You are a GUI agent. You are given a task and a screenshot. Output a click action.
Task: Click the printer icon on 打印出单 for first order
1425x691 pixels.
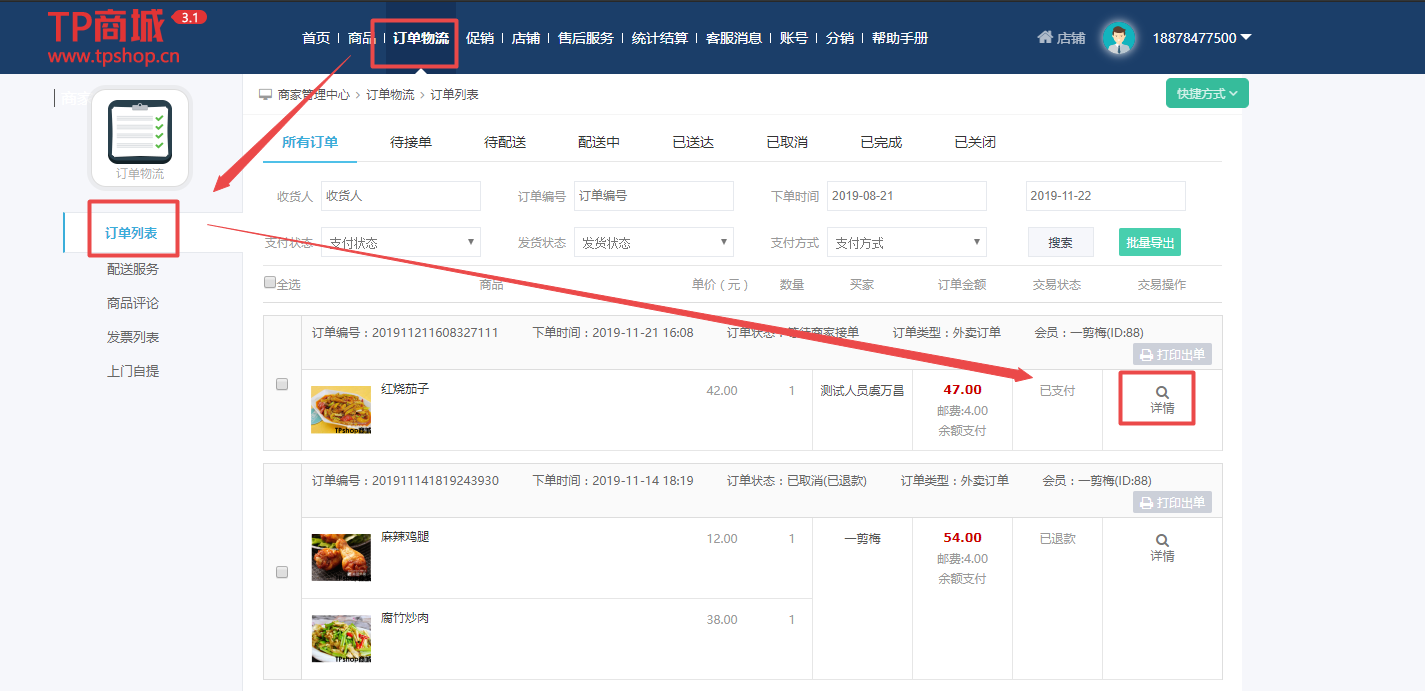pos(1146,354)
